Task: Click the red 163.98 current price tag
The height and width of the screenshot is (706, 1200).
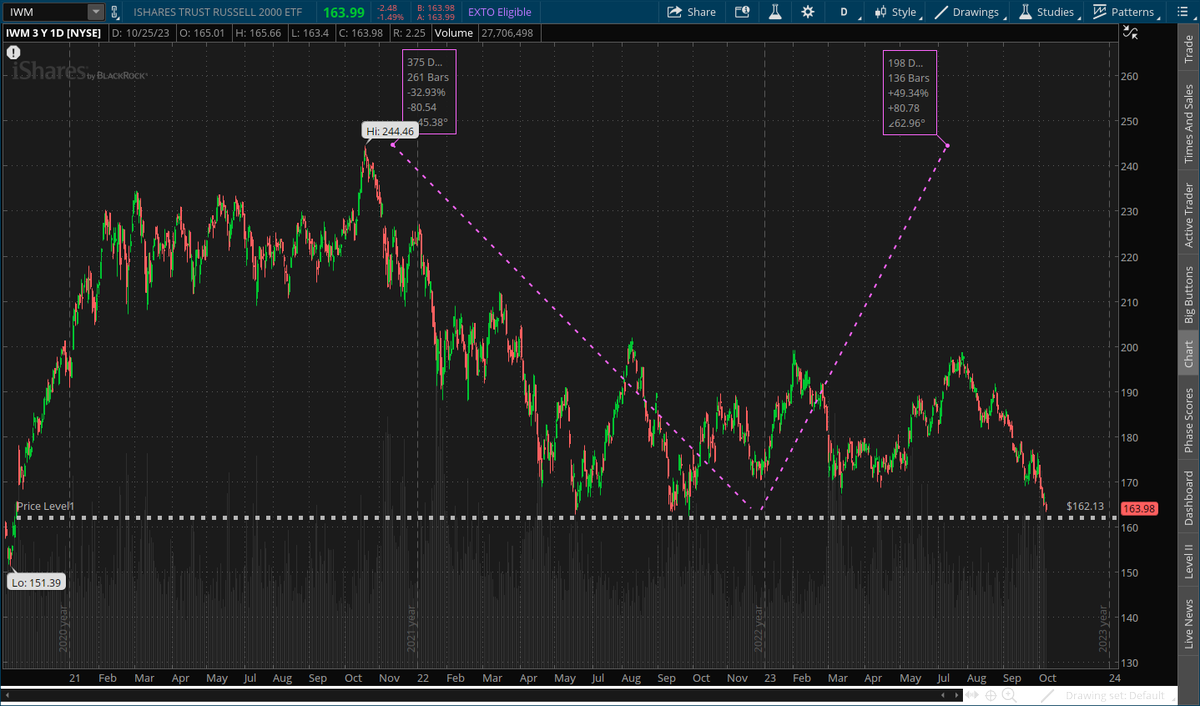Action: coord(1139,508)
